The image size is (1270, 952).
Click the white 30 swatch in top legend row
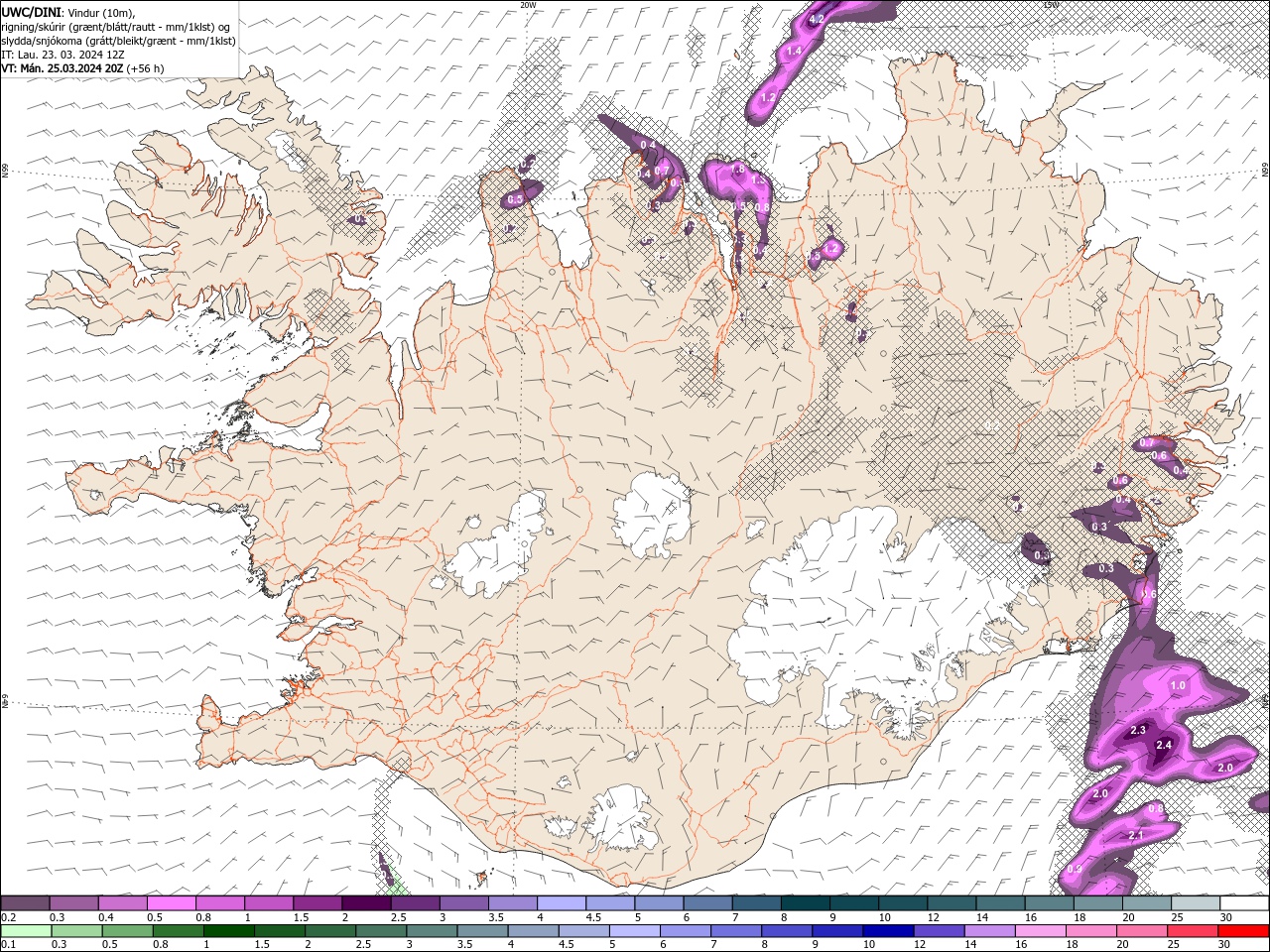pos(1244,903)
